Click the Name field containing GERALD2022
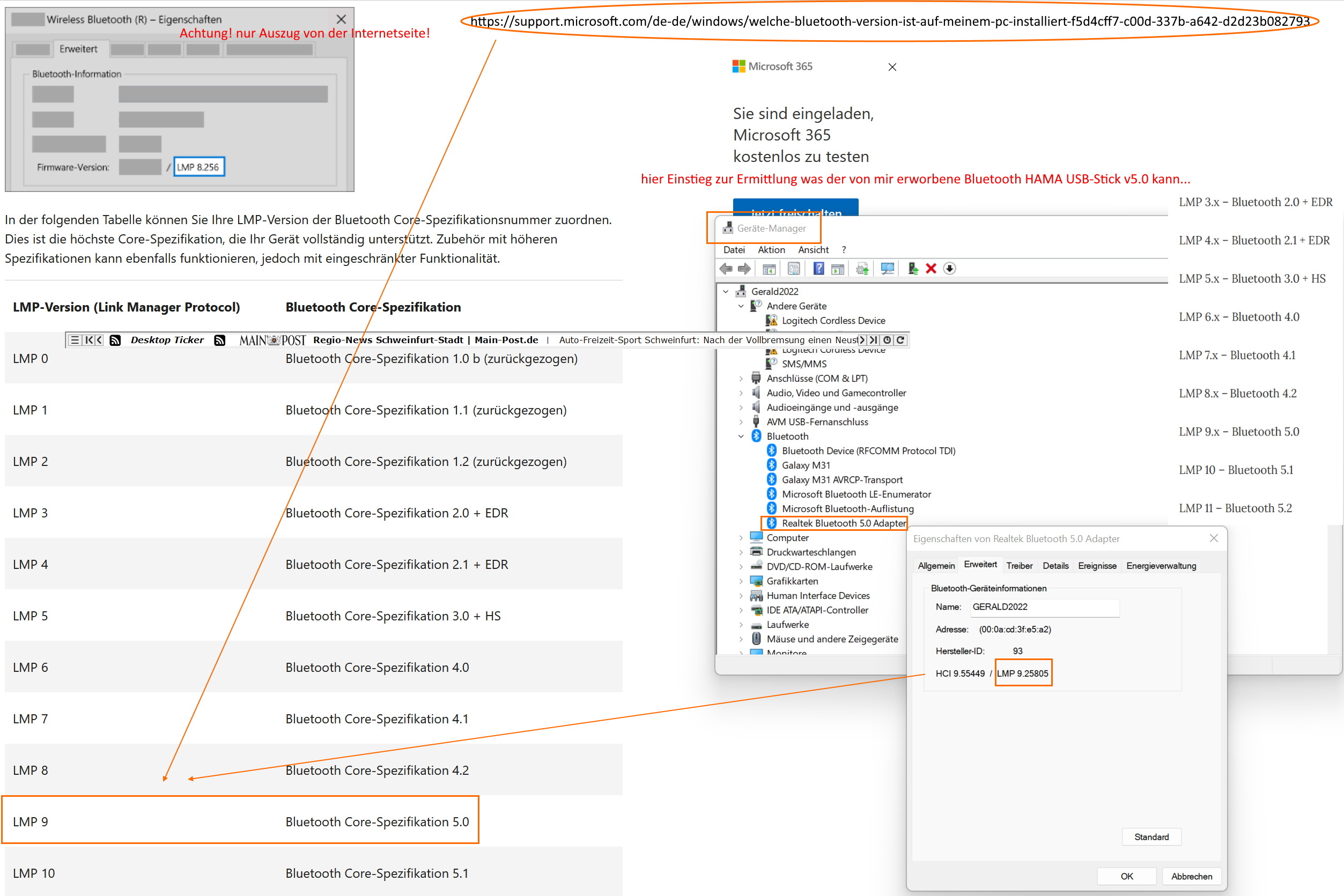The image size is (1344, 896). click(1044, 607)
